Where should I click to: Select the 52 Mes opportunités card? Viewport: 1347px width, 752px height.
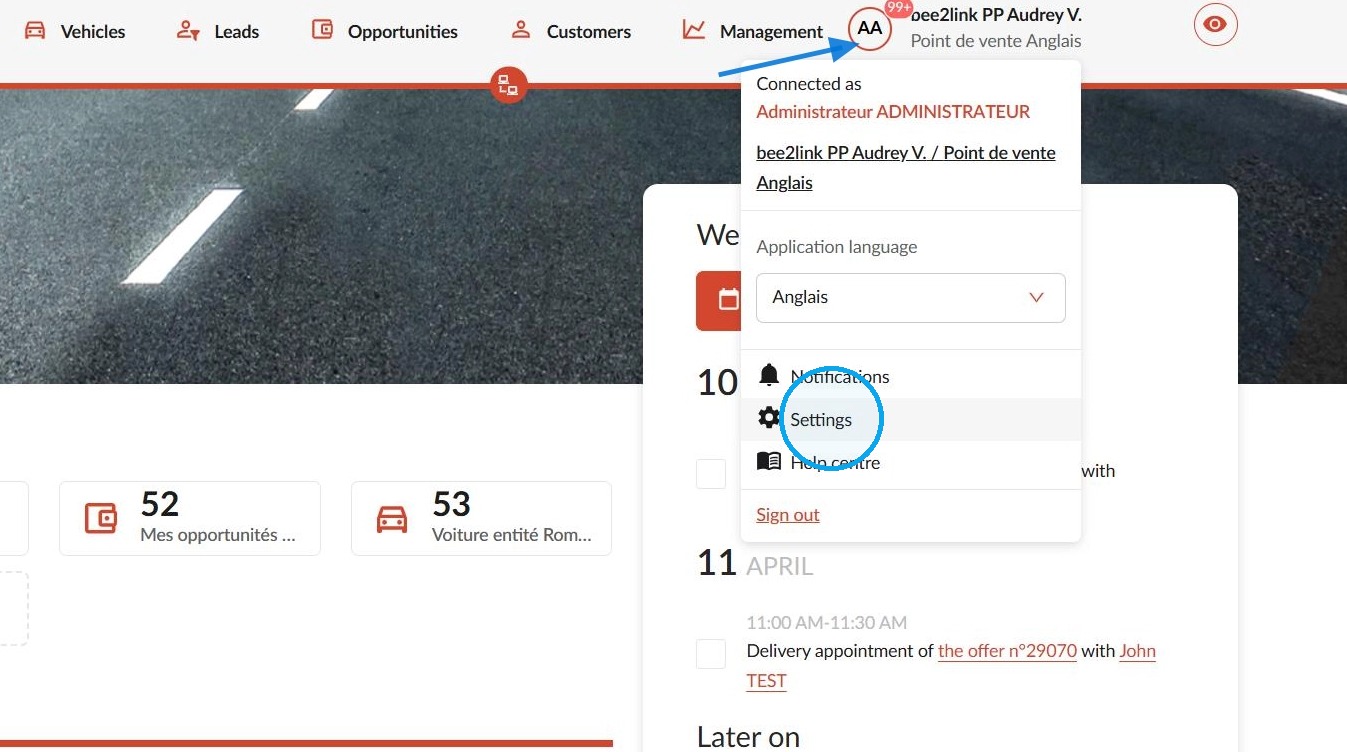(190, 518)
